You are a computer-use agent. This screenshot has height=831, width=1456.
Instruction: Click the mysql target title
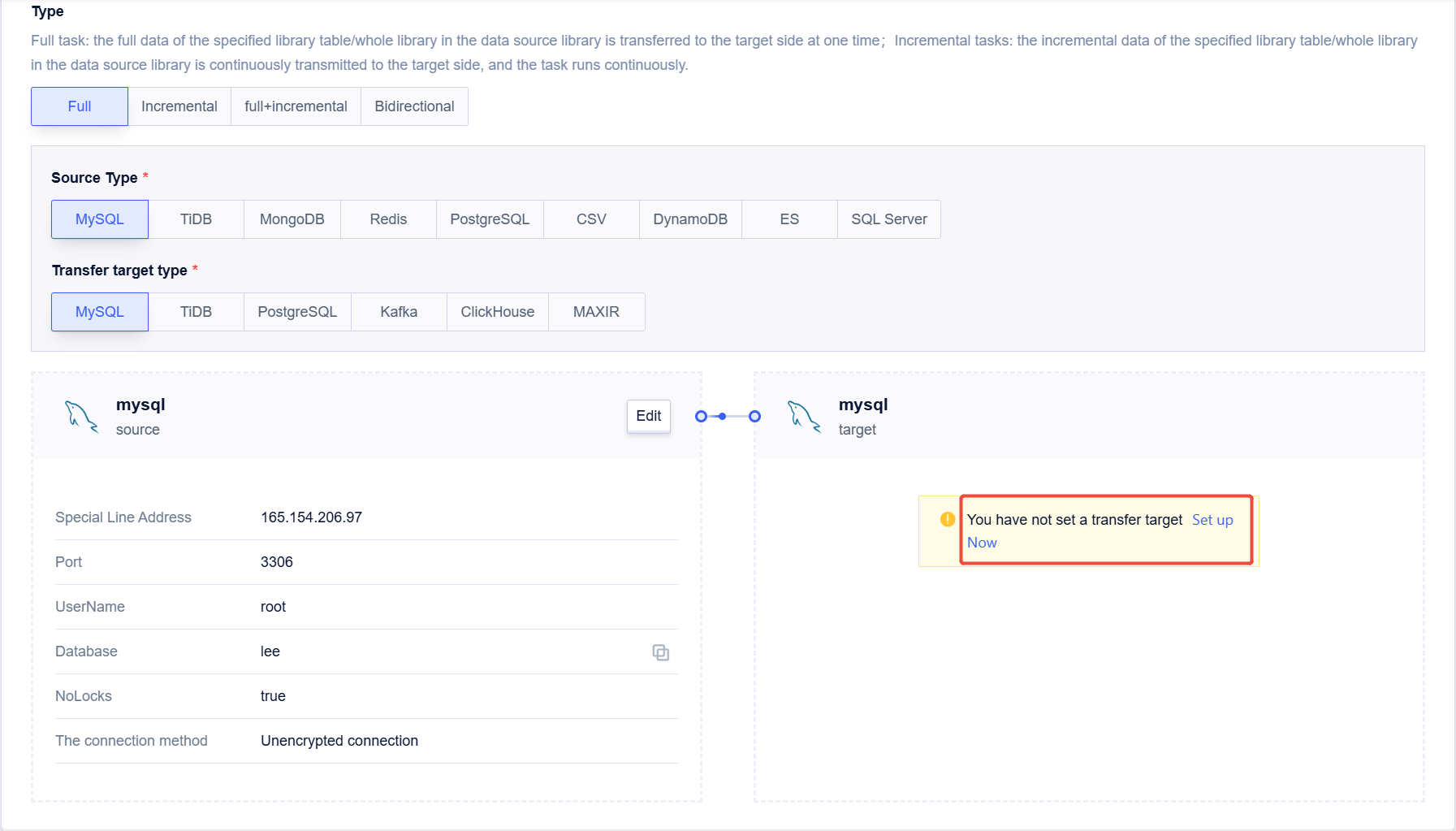(863, 405)
